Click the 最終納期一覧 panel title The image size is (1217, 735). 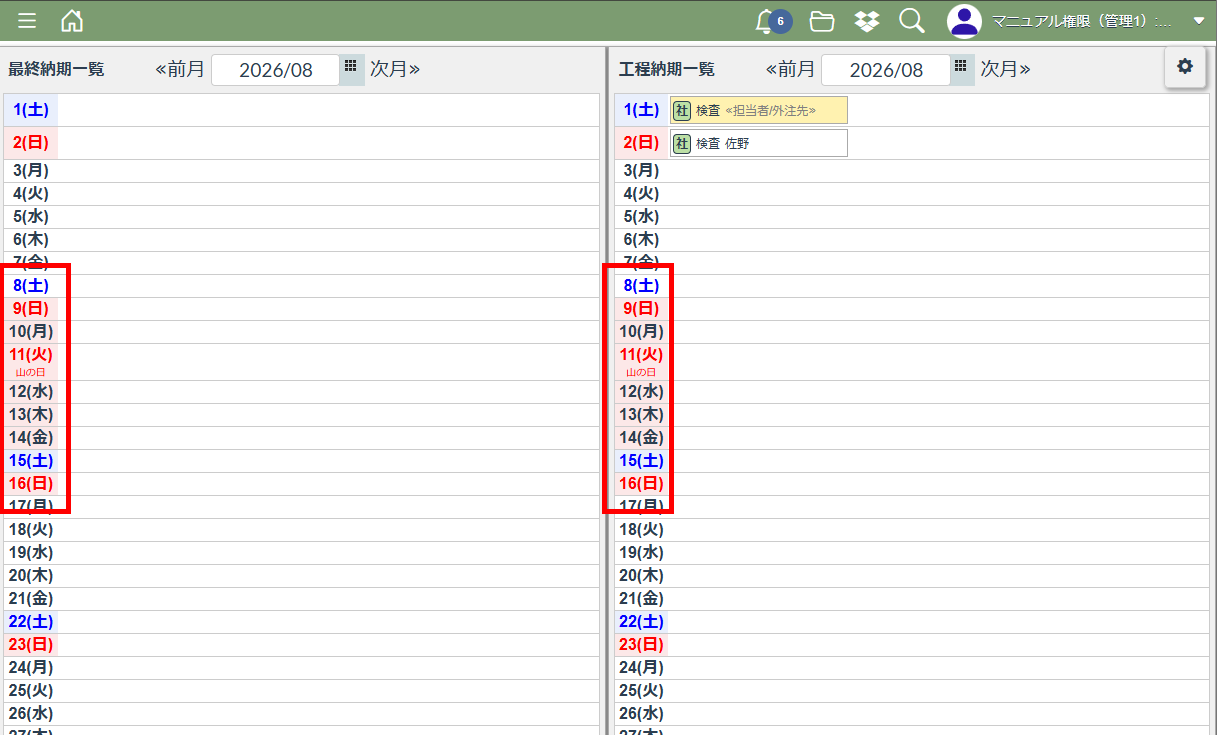point(56,70)
